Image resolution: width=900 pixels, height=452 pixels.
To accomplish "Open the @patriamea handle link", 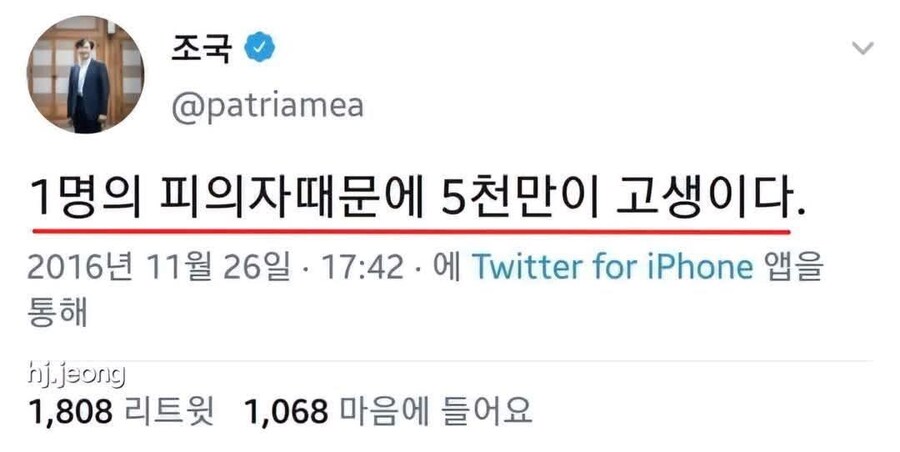I will (267, 106).
